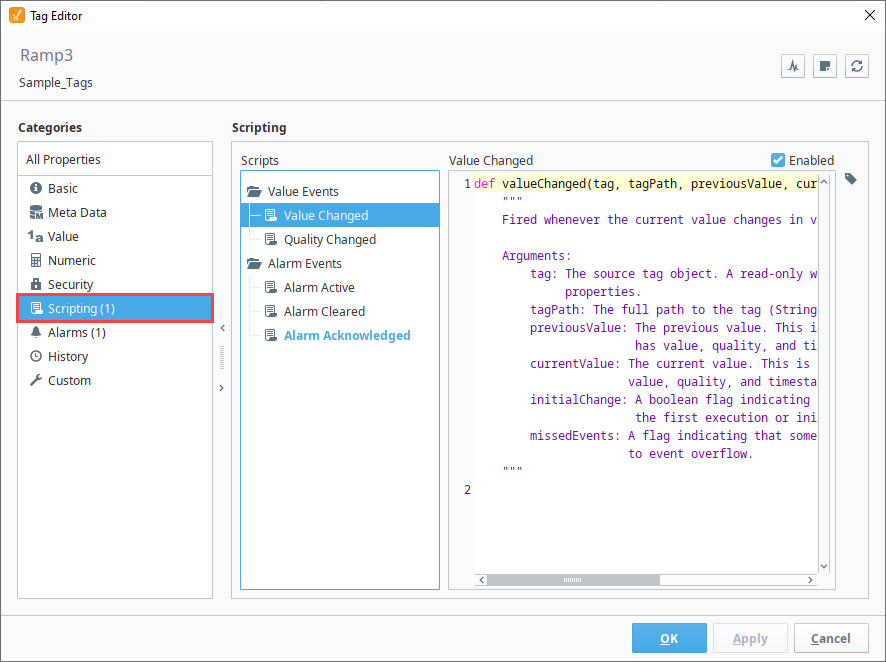Click the Cancel button
886x662 pixels.
click(831, 638)
